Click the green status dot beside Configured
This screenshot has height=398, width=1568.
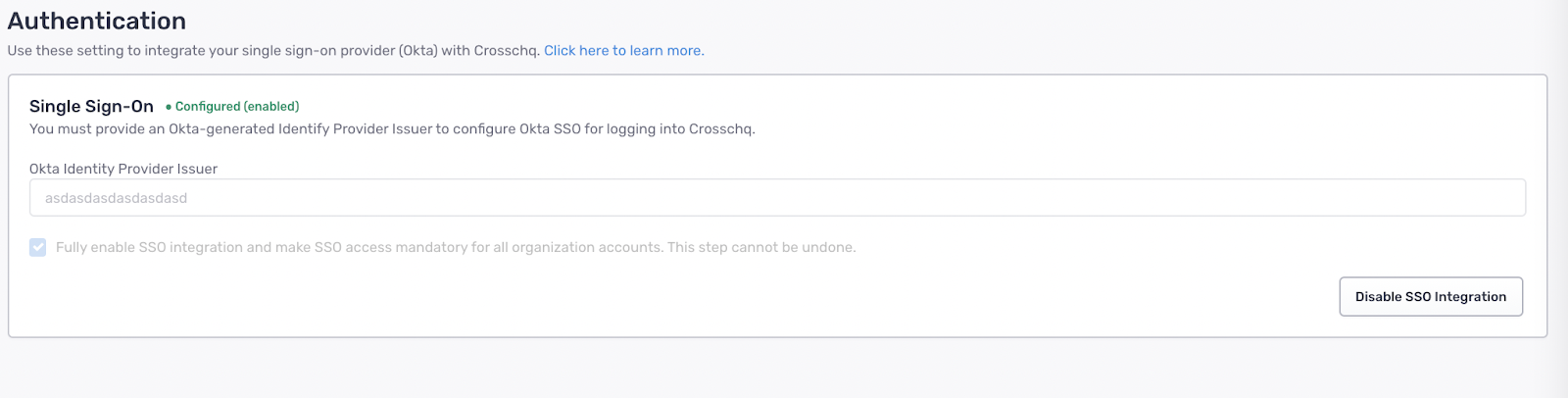click(x=169, y=107)
